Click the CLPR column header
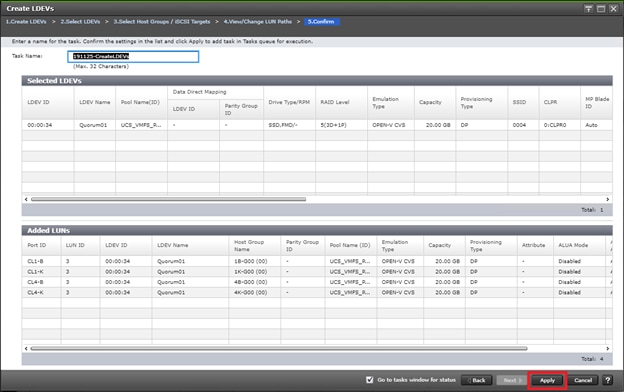Image resolution: width=624 pixels, height=392 pixels. [x=560, y=102]
